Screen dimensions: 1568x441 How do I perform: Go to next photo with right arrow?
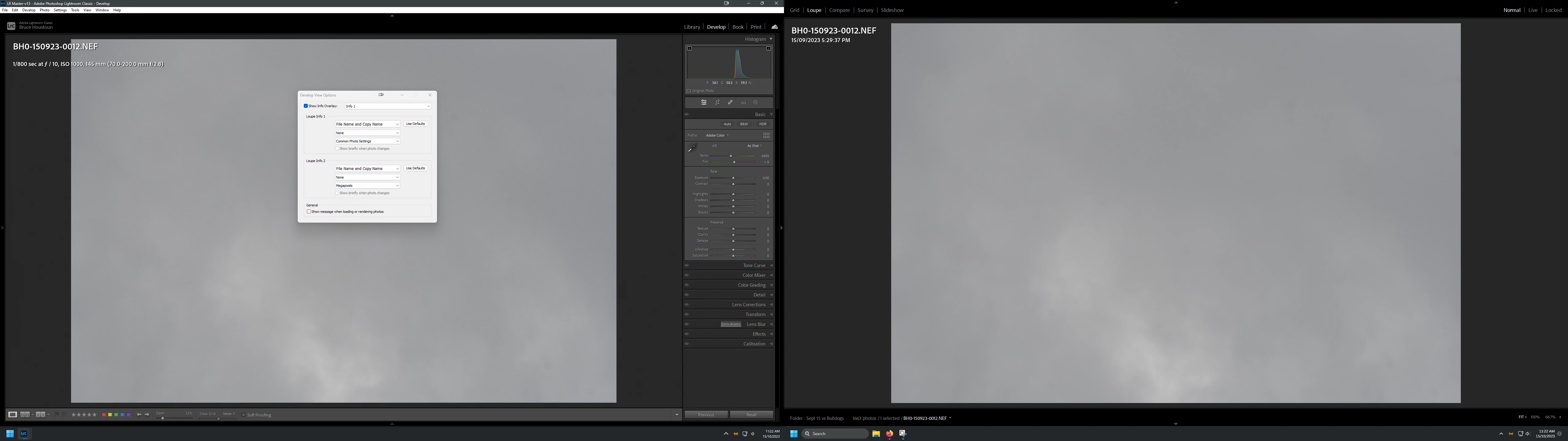(147, 415)
